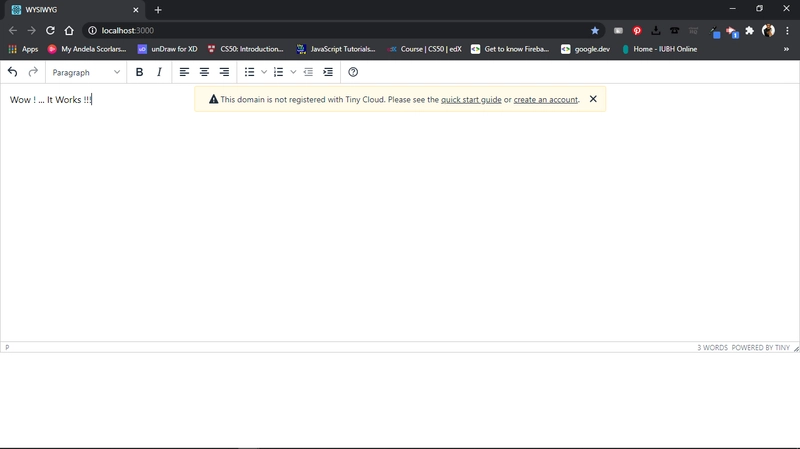Increase indent of paragraph
Image resolution: width=800 pixels, height=449 pixels.
click(x=328, y=72)
